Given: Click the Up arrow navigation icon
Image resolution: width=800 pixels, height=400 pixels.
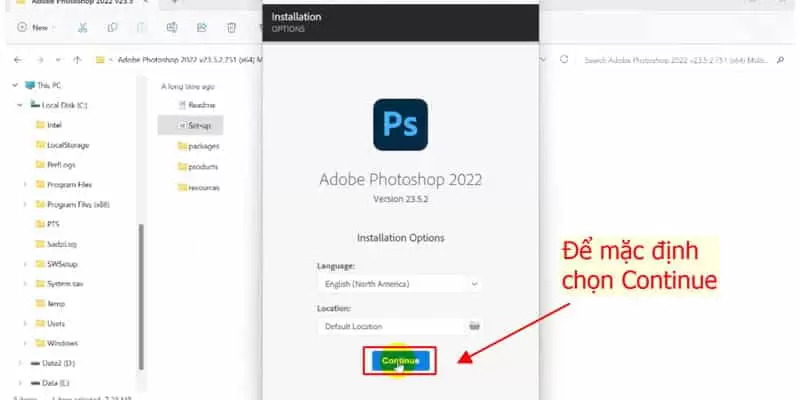Looking at the screenshot, I should coord(77,60).
